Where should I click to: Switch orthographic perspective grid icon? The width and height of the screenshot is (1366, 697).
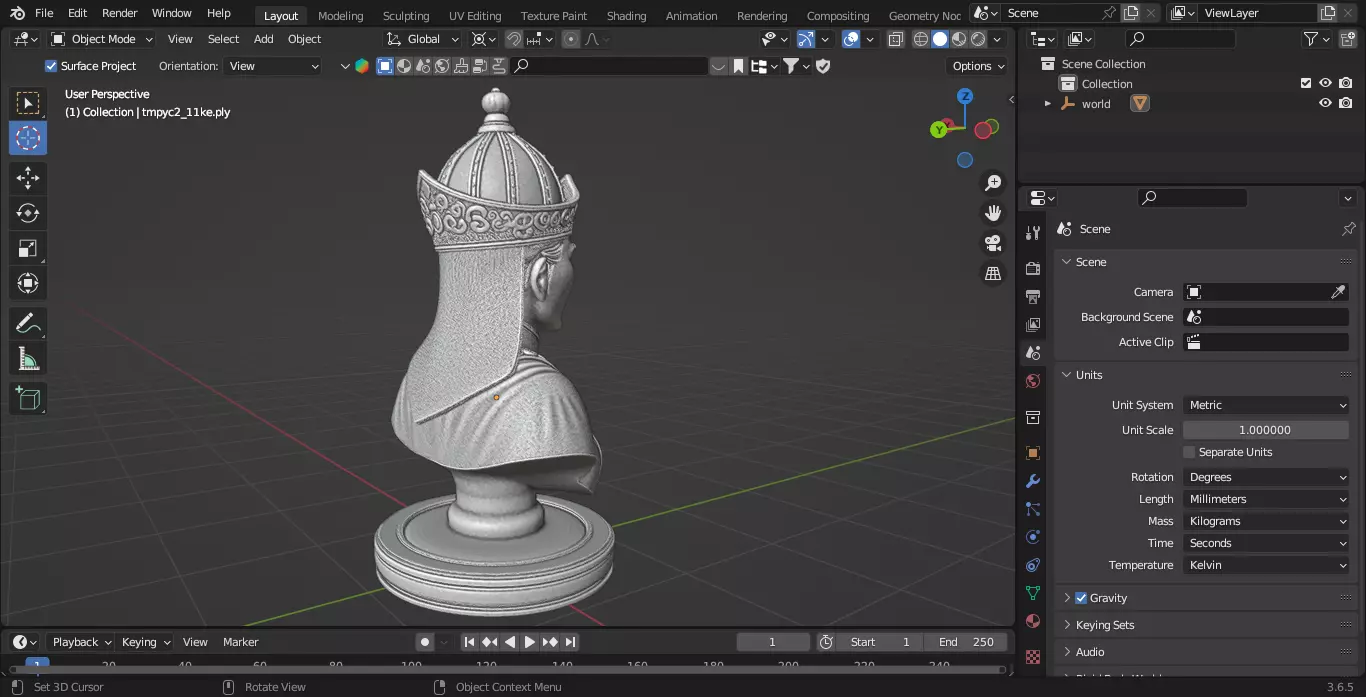point(993,273)
